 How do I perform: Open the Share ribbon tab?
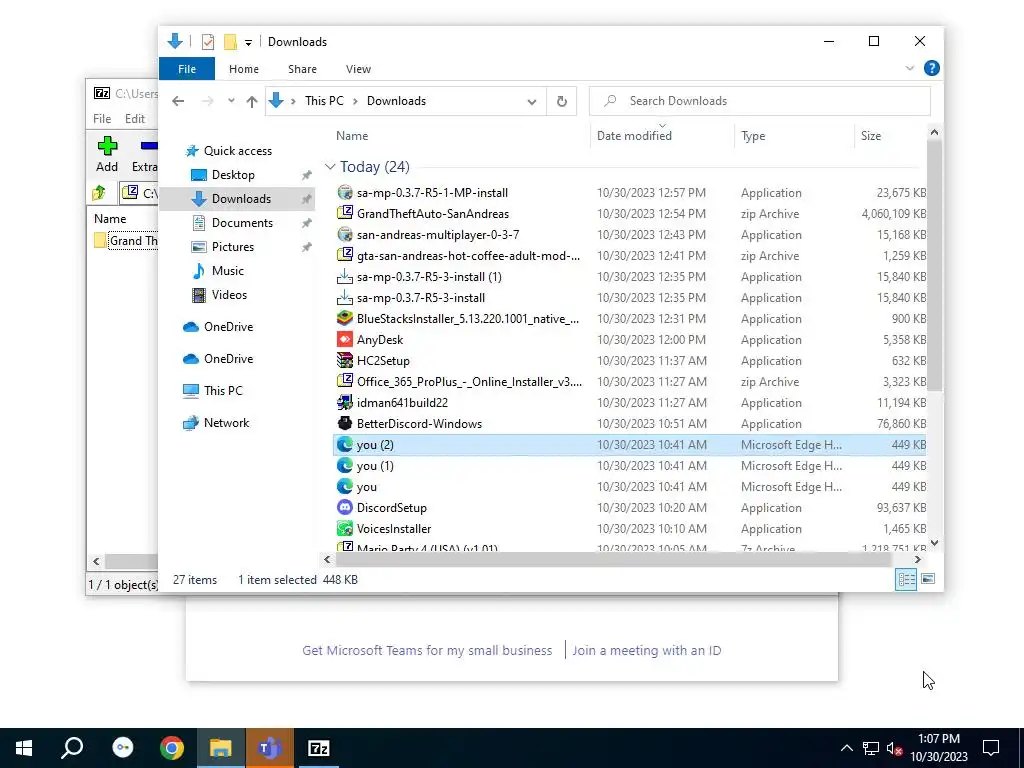302,69
